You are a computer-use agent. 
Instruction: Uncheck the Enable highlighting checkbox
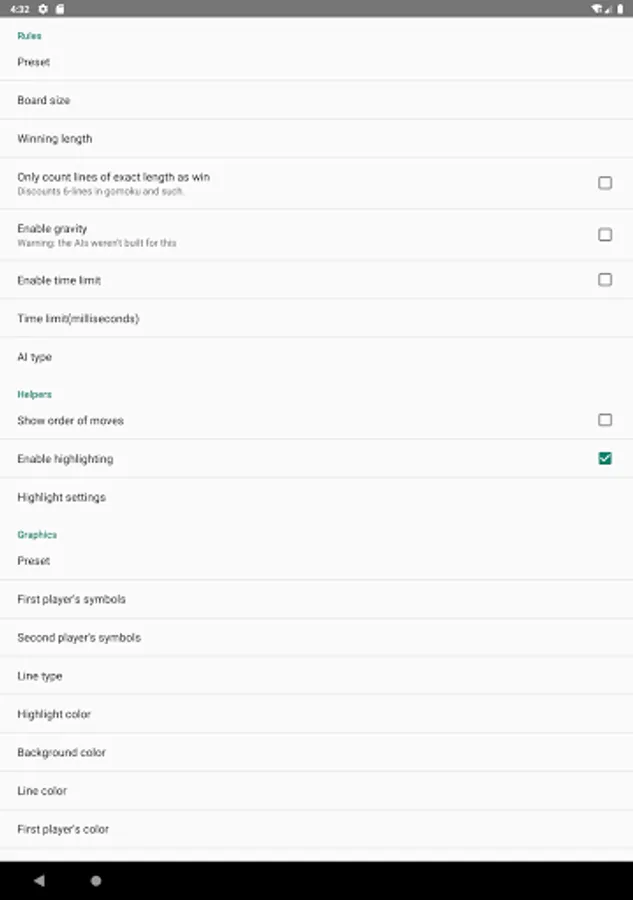pos(605,458)
